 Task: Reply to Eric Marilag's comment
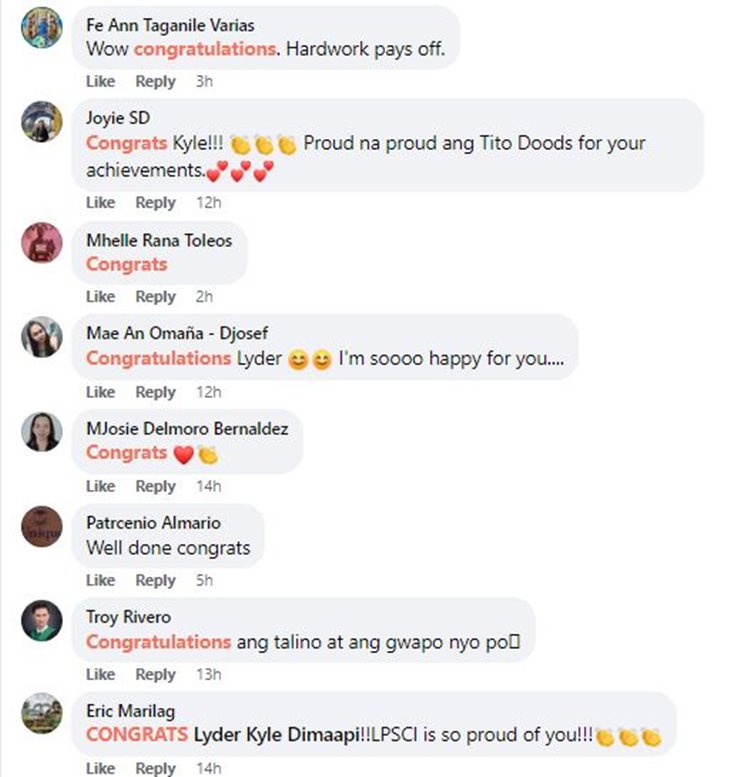(x=155, y=768)
